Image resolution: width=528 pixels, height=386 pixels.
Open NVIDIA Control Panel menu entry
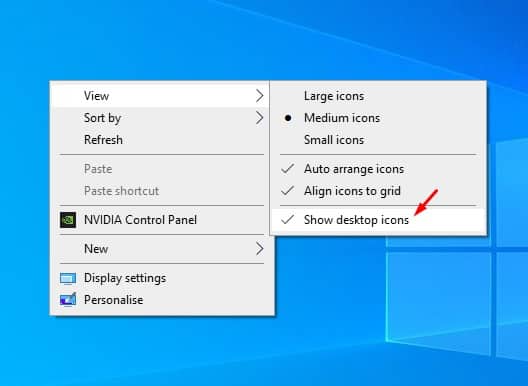point(161,220)
